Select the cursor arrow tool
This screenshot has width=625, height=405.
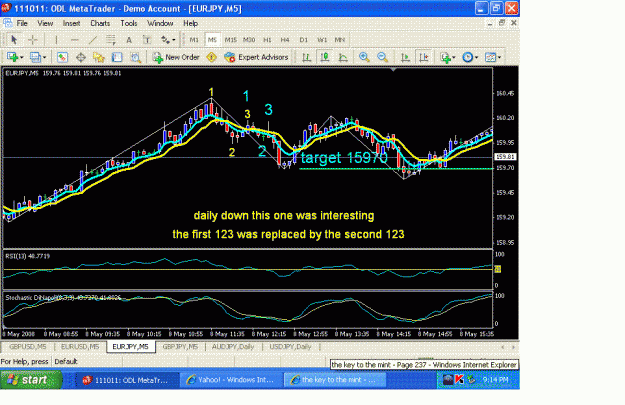coord(14,39)
